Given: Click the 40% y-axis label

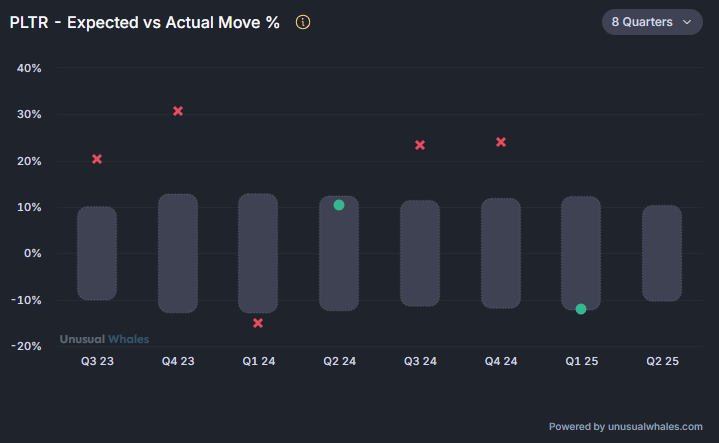Looking at the screenshot, I should [x=28, y=68].
